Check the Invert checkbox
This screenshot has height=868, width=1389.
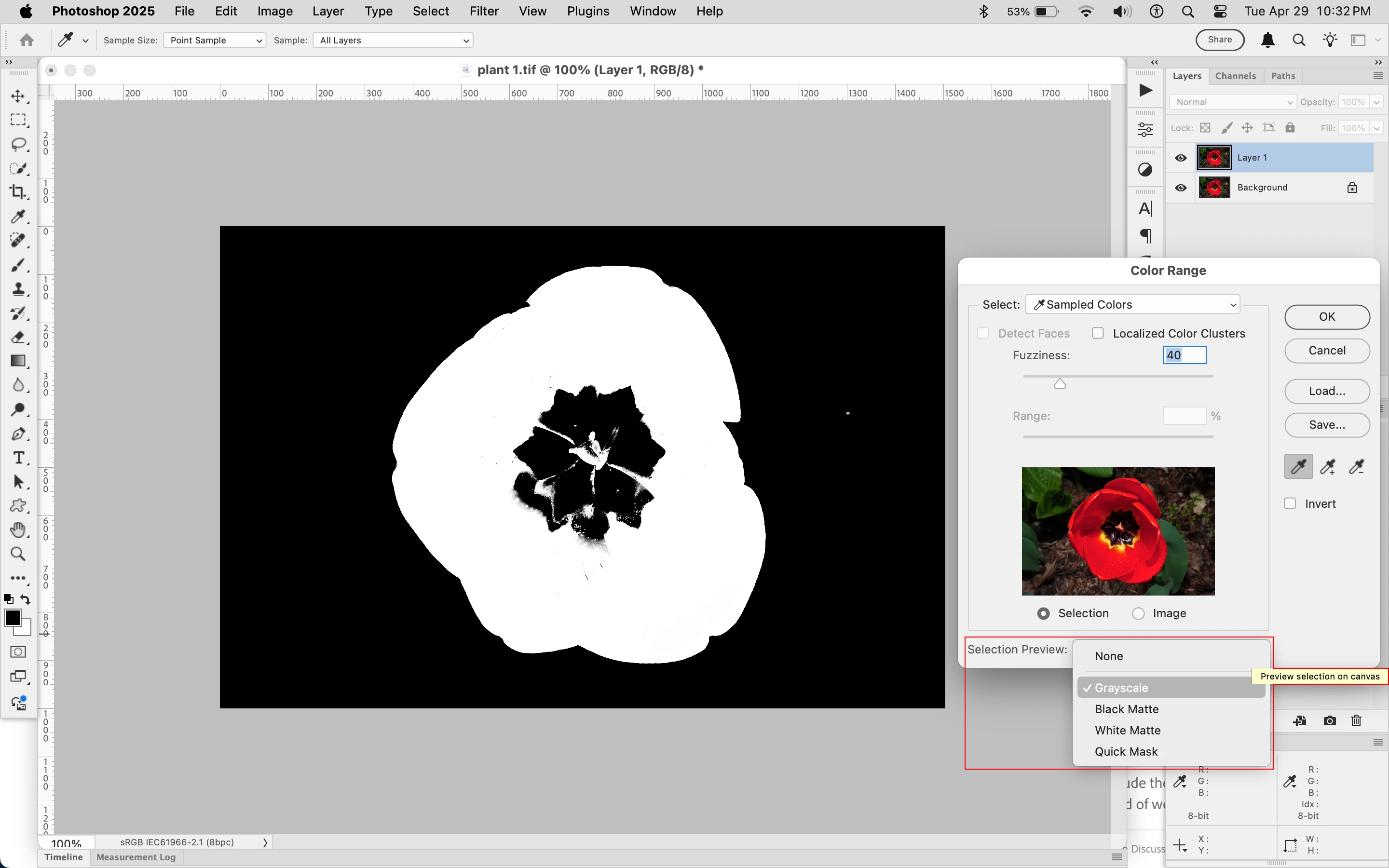[x=1290, y=503]
